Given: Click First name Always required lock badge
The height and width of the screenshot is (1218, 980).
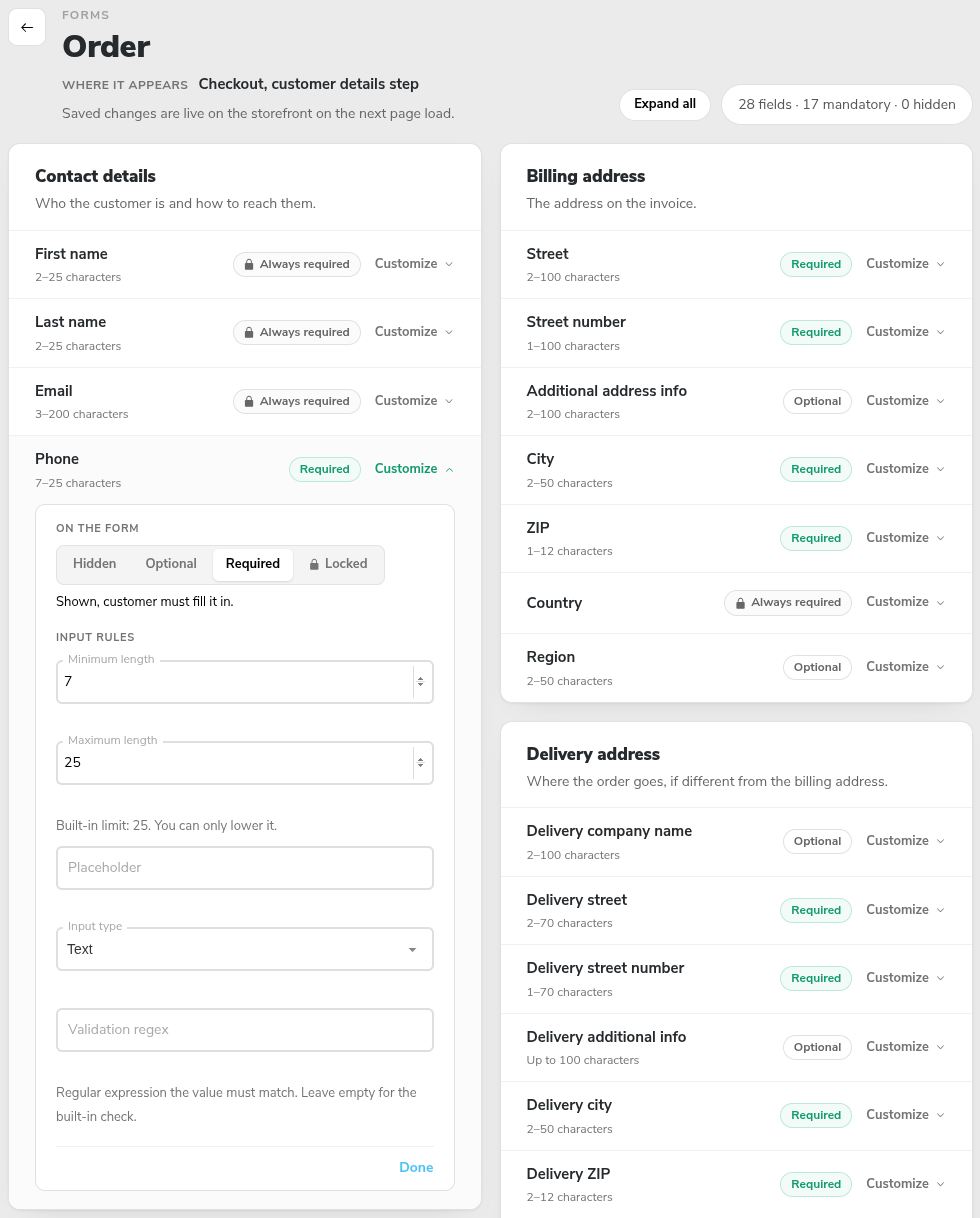Looking at the screenshot, I should click(297, 264).
